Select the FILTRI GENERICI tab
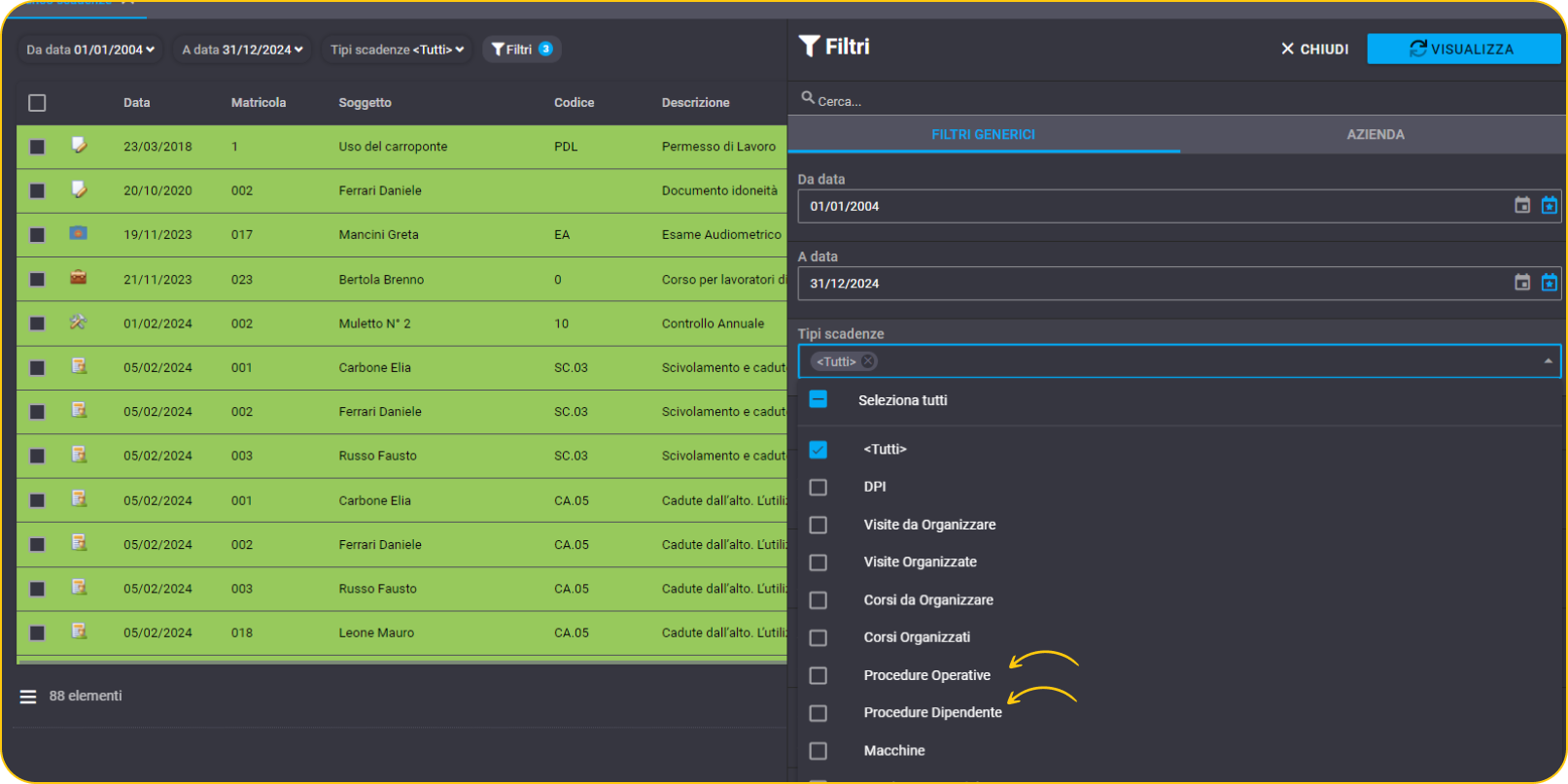The height and width of the screenshot is (784, 1568). point(983,134)
